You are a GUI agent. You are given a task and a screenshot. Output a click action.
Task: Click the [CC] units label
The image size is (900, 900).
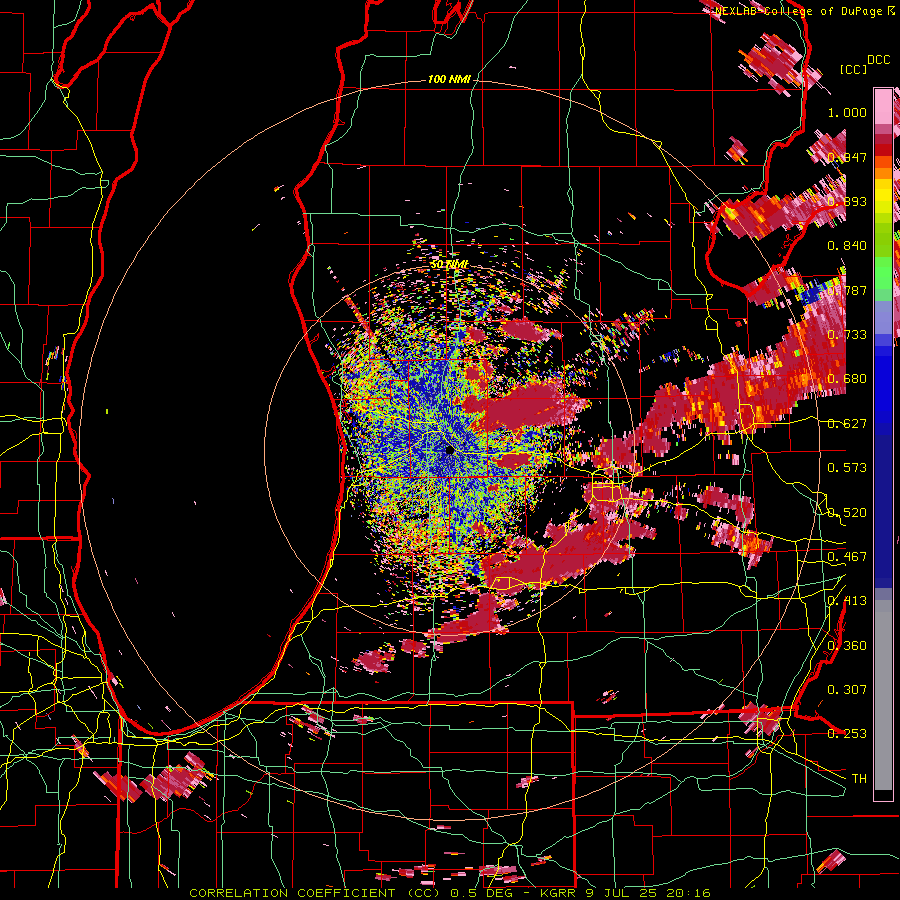(x=853, y=69)
